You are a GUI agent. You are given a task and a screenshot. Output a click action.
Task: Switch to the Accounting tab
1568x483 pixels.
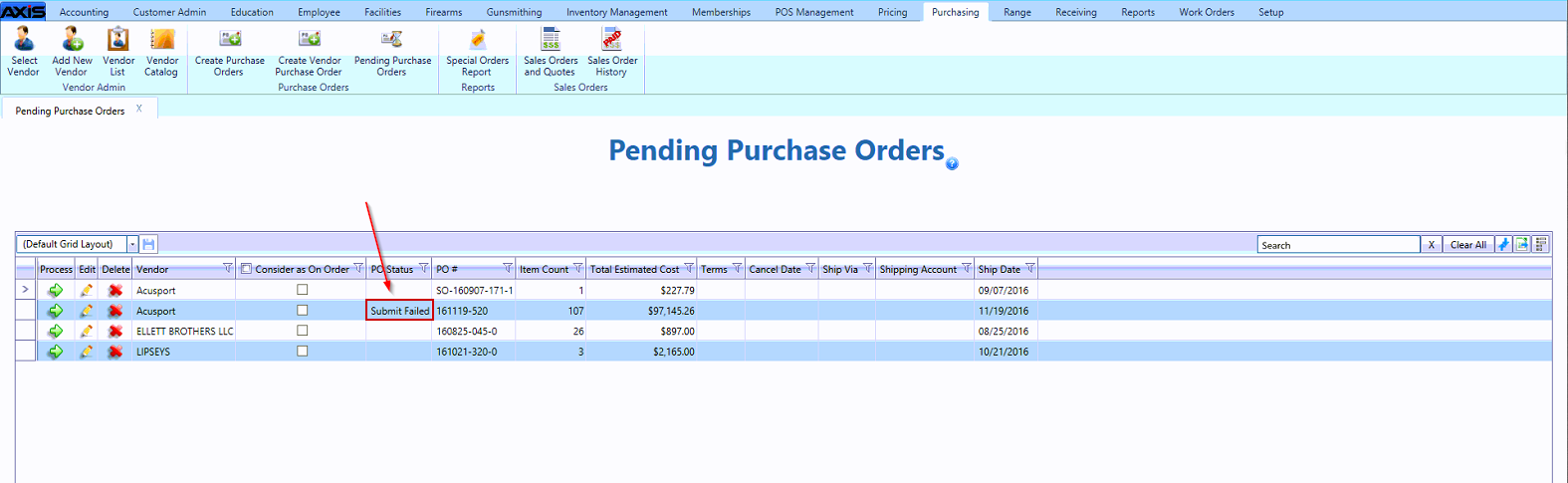coord(84,12)
